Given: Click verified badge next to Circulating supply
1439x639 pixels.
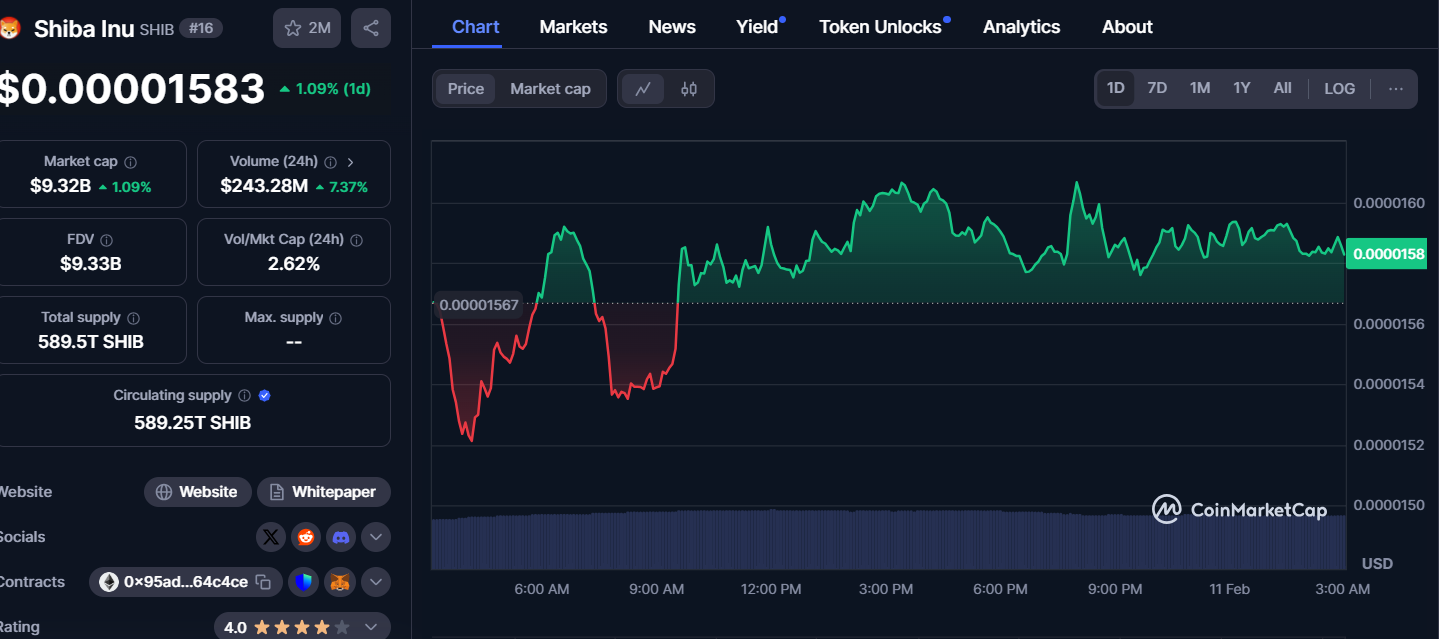Looking at the screenshot, I should coord(264,396).
